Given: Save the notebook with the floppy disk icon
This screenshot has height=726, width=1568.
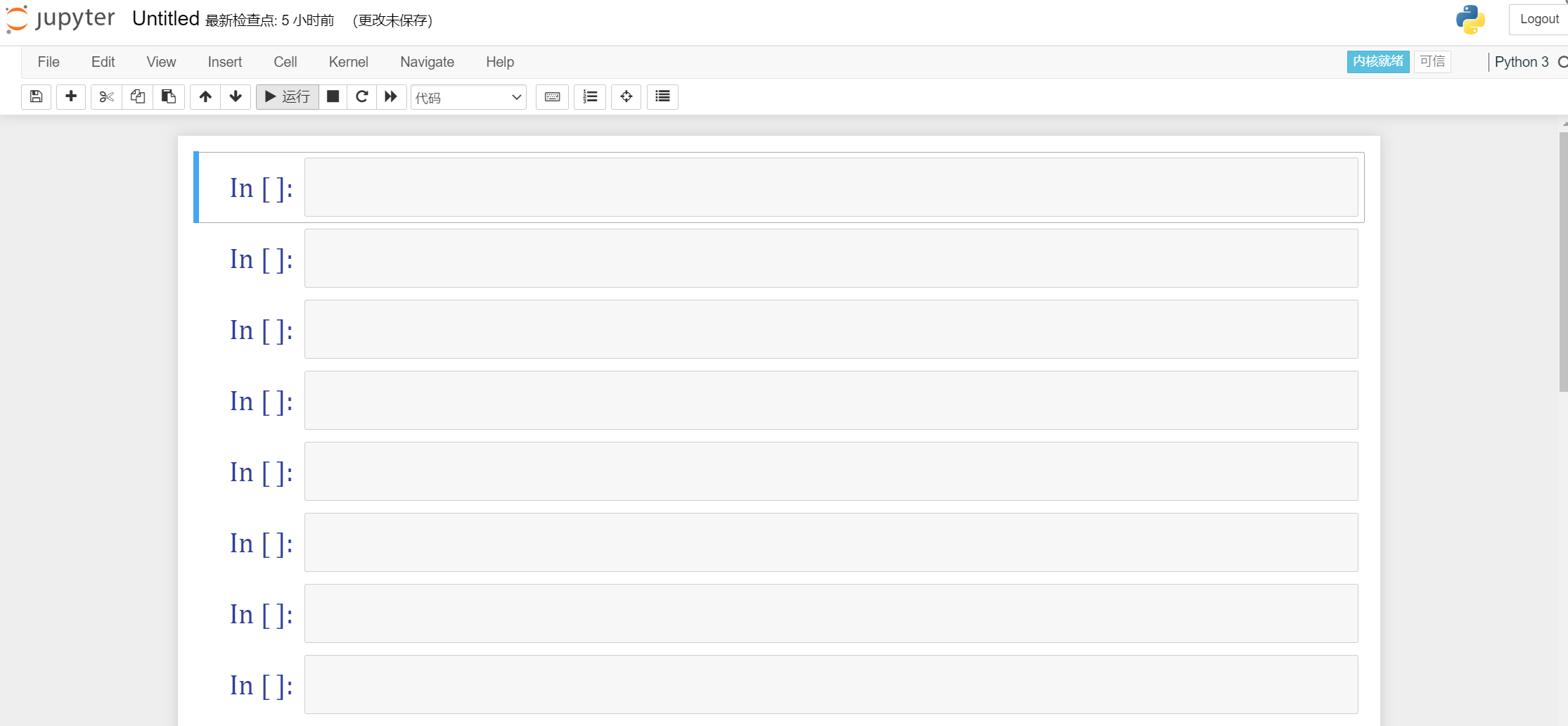Looking at the screenshot, I should coord(37,96).
